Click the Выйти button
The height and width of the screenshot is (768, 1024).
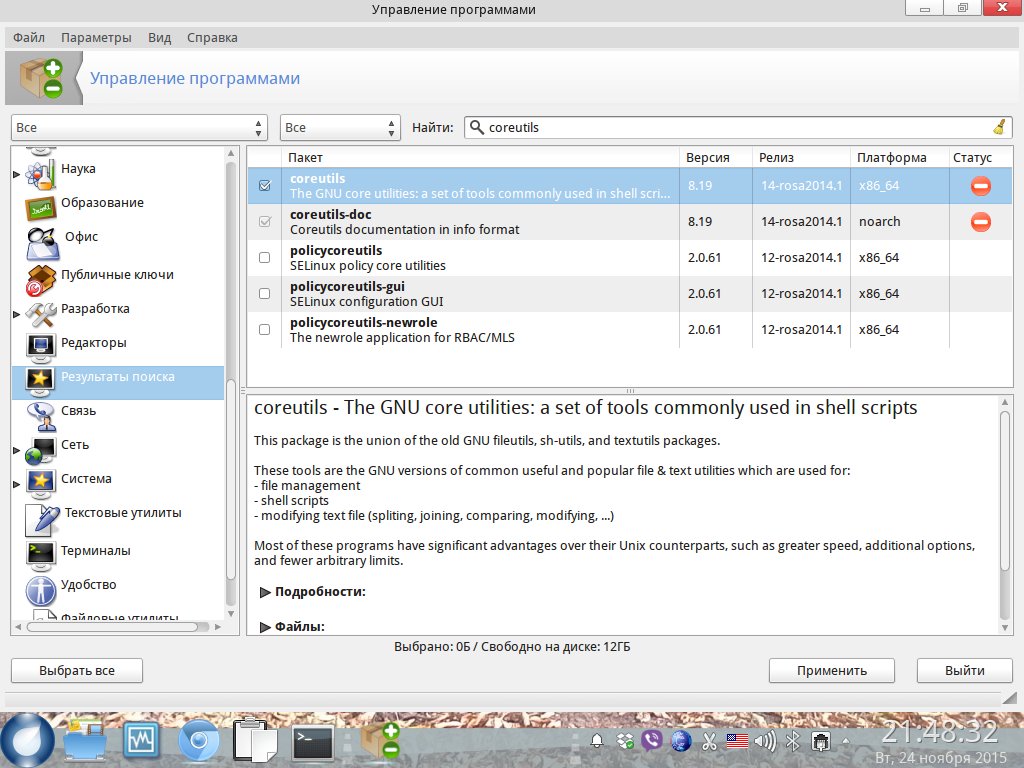pyautogui.click(x=965, y=670)
